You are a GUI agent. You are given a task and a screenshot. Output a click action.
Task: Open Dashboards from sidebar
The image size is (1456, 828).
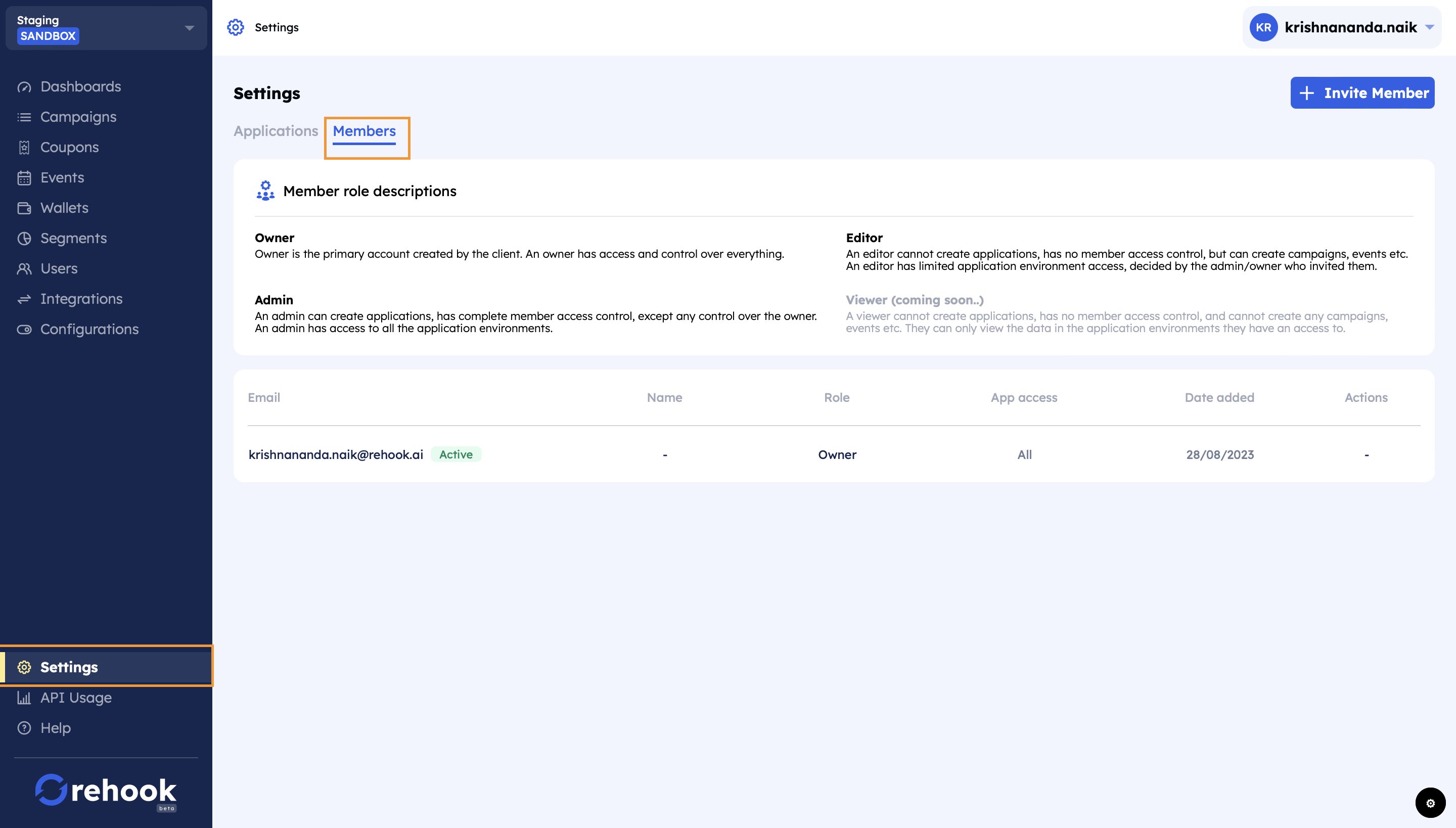click(x=81, y=86)
